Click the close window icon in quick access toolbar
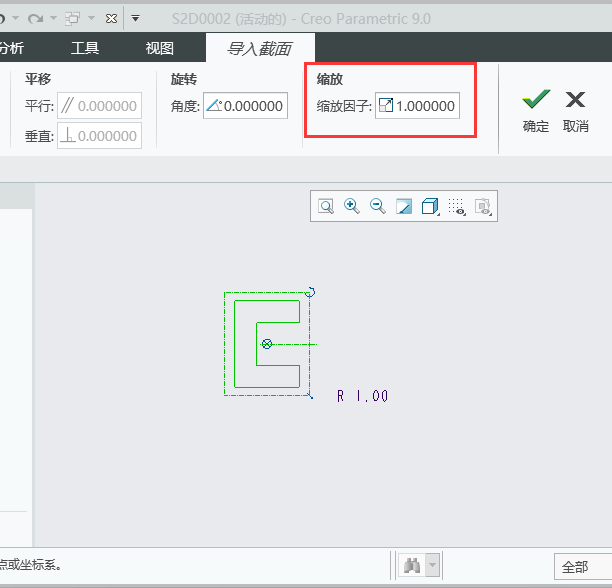Image resolution: width=612 pixels, height=588 pixels. tap(111, 18)
